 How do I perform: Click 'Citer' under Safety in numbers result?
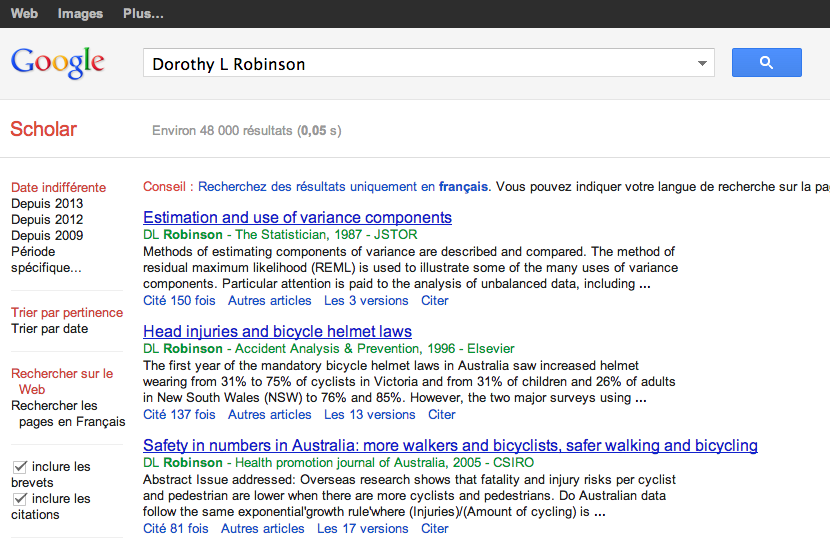[435, 528]
